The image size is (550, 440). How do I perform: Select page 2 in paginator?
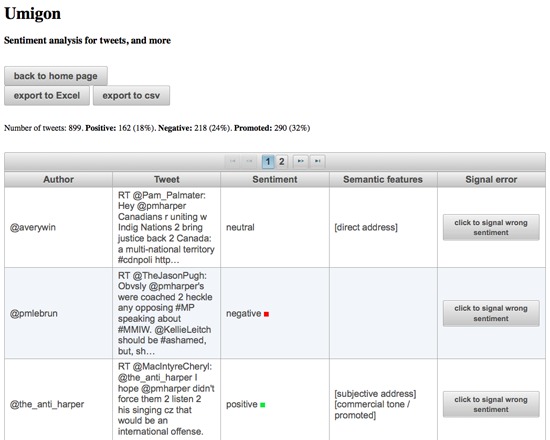pos(281,161)
